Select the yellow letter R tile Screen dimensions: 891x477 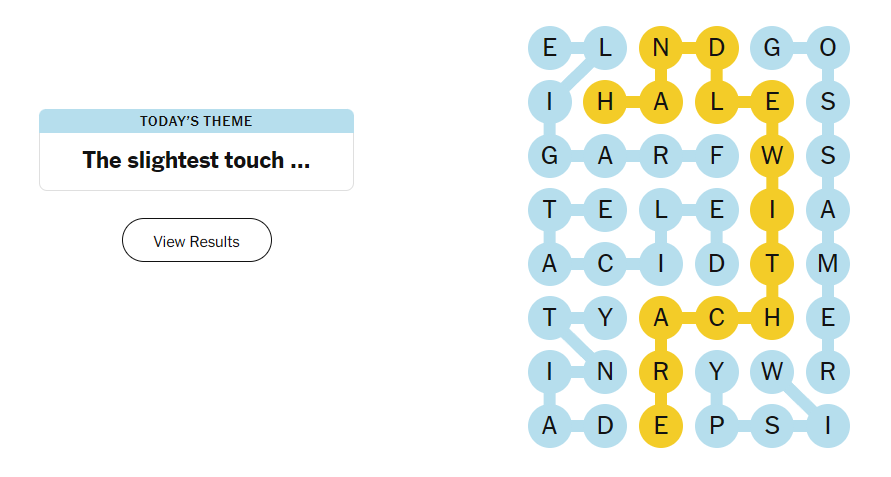pyautogui.click(x=661, y=372)
